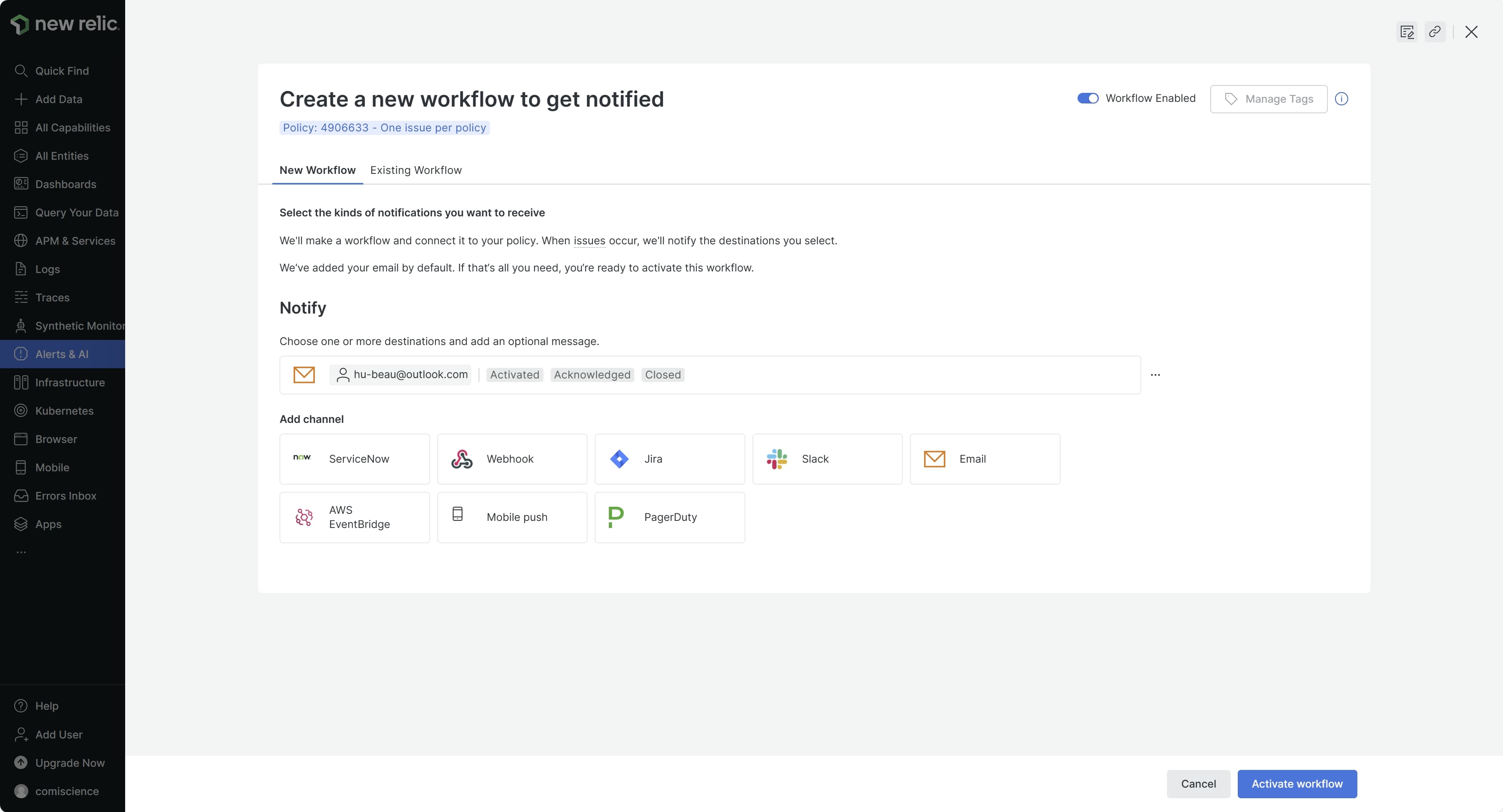Add the Slack channel
Screen dimensions: 1503x812
click(x=827, y=459)
